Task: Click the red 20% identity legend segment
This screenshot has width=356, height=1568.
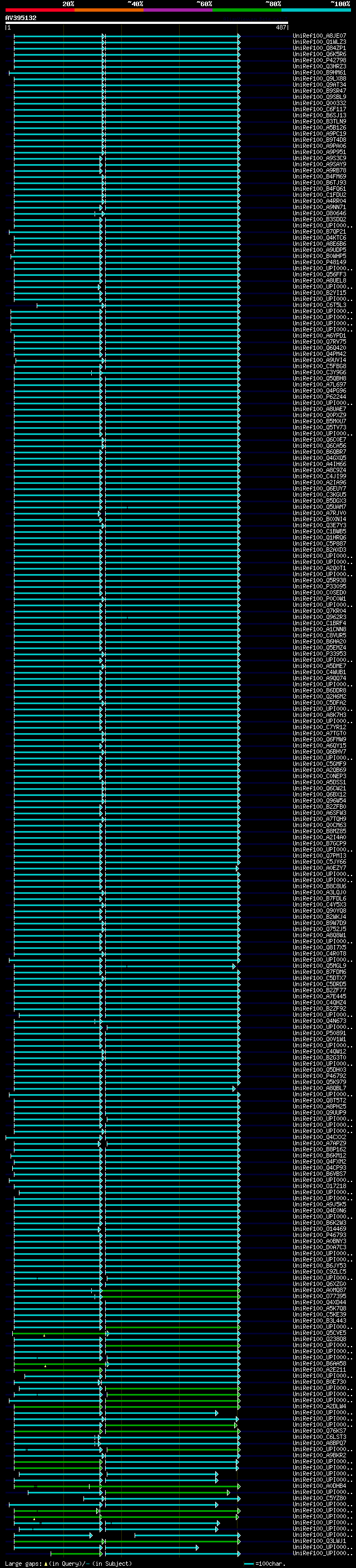Action: [x=39, y=10]
